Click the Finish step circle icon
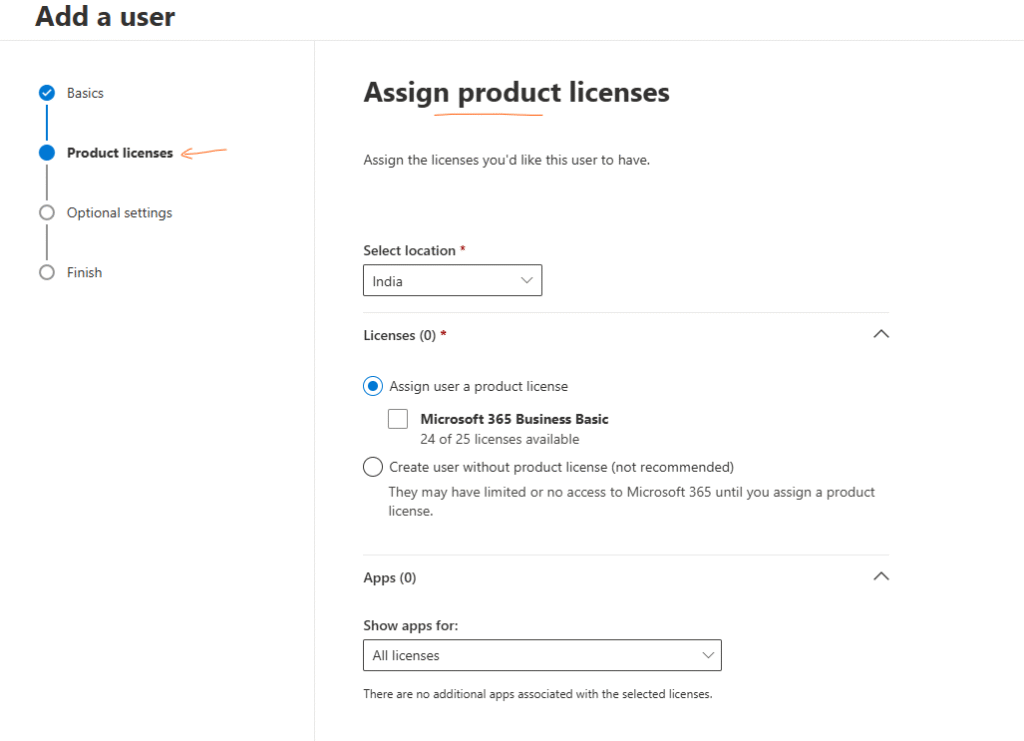This screenshot has width=1024, height=741. (x=46, y=273)
